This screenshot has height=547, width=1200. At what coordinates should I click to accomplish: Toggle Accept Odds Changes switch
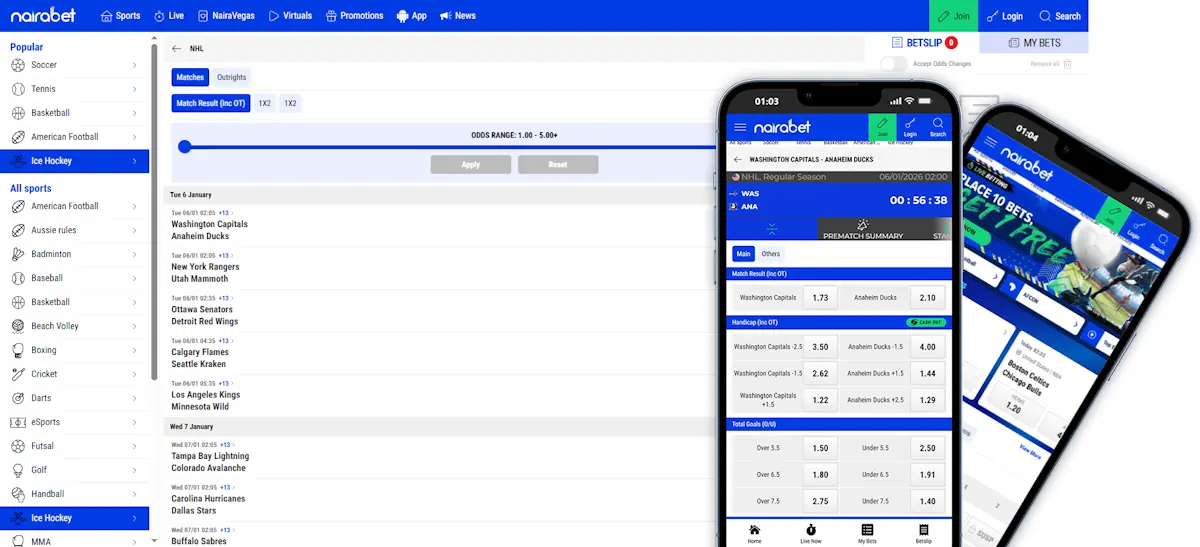pos(894,64)
